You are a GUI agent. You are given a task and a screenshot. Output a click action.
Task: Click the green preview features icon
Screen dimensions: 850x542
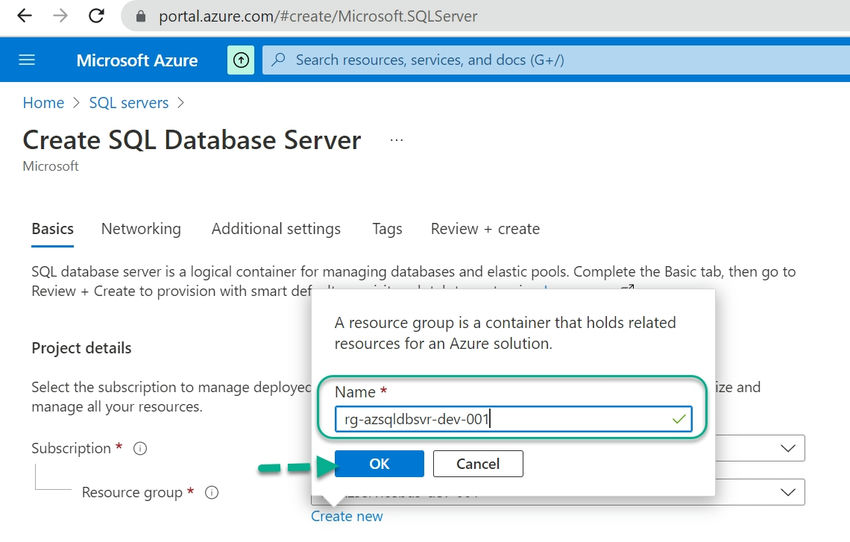240,60
